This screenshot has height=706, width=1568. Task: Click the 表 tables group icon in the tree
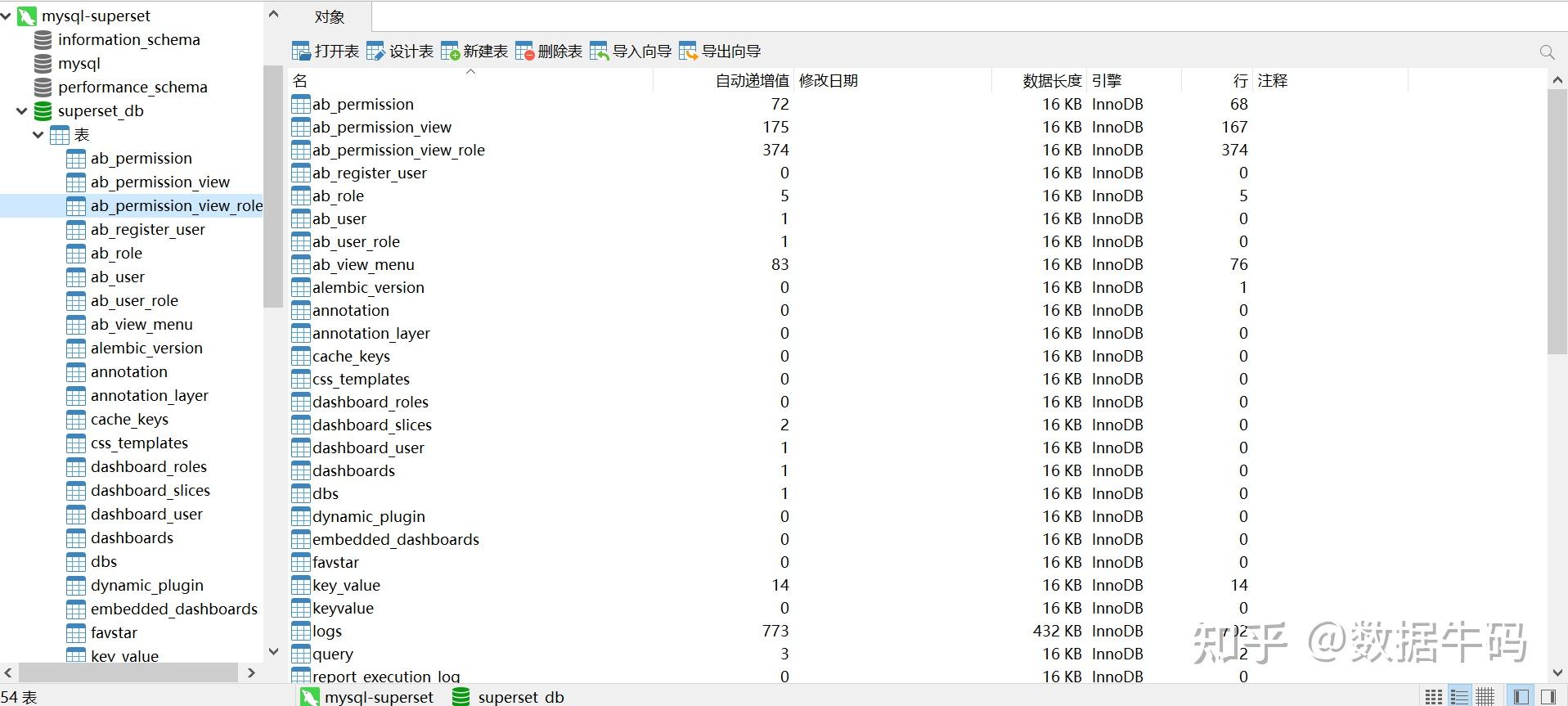59,134
